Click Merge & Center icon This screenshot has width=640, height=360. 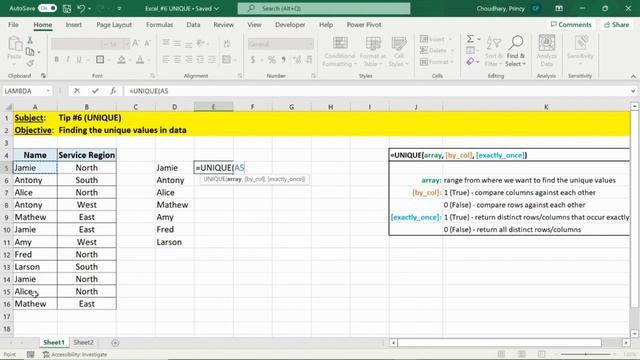coord(227,60)
